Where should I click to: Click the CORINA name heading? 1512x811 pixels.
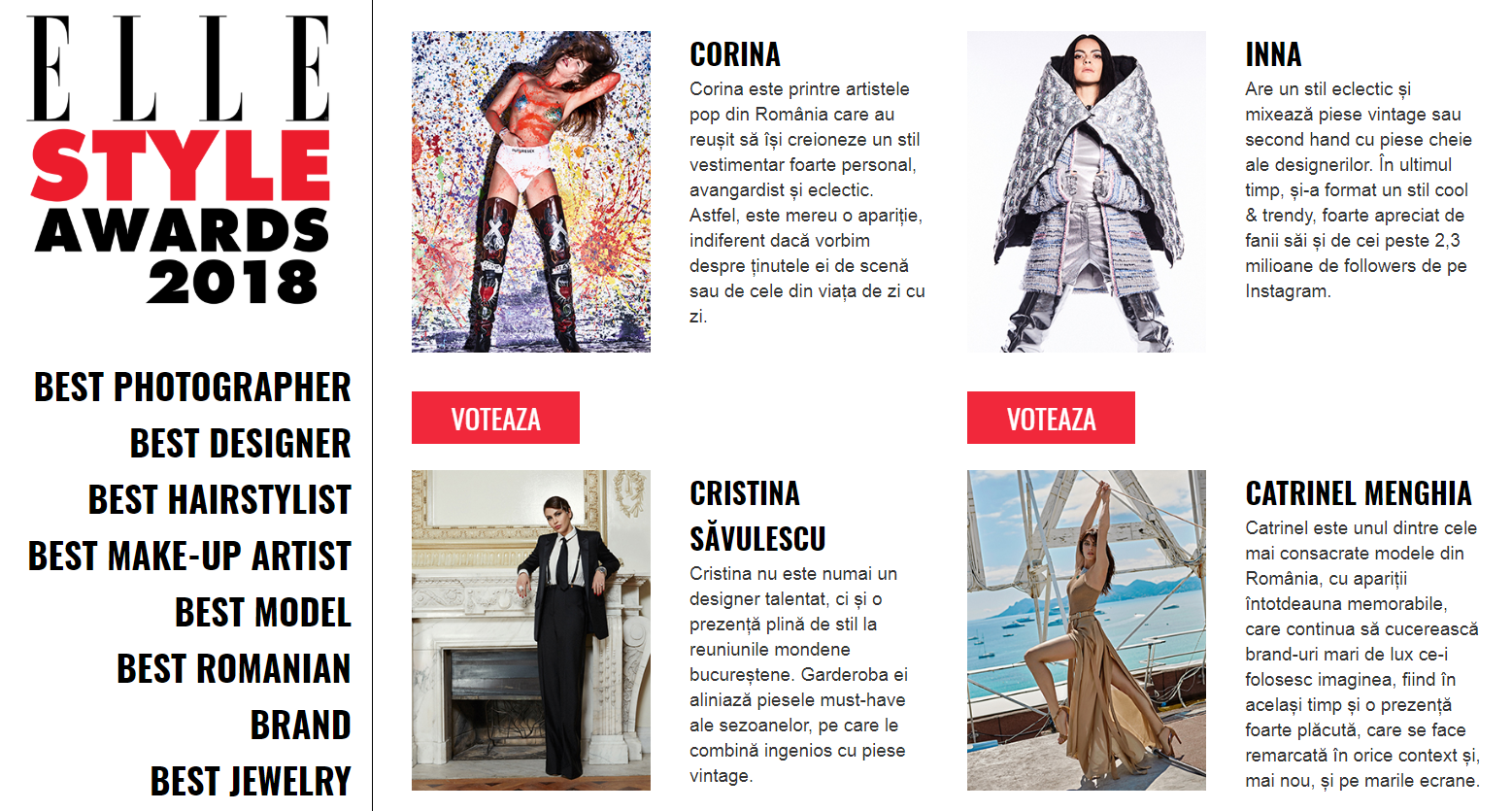735,54
